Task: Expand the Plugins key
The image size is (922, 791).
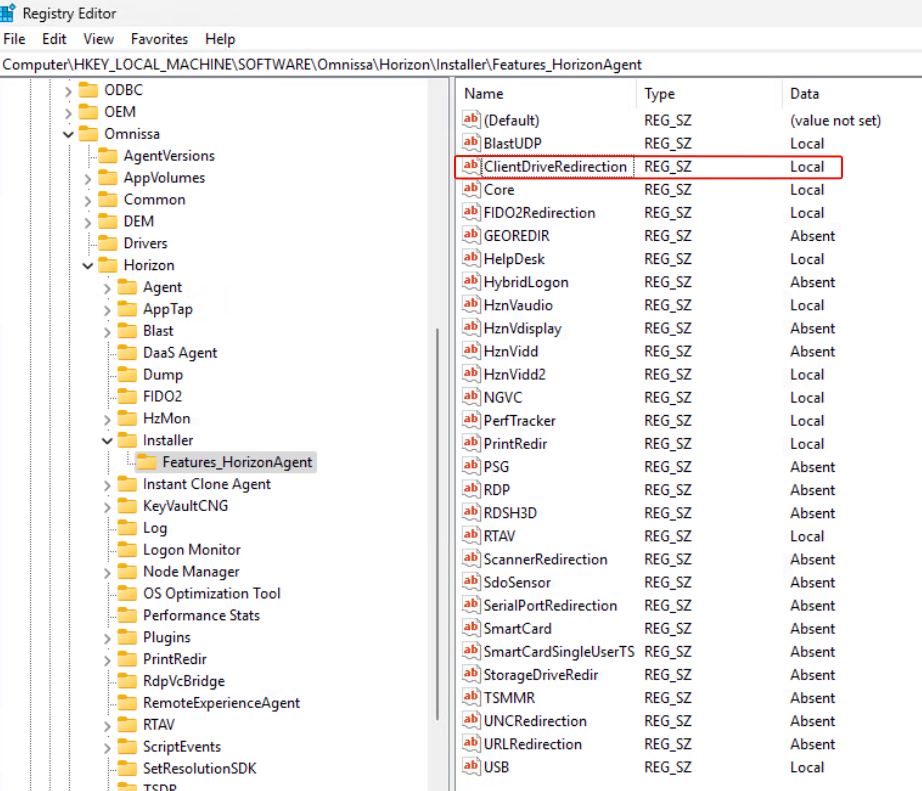Action: (x=107, y=638)
